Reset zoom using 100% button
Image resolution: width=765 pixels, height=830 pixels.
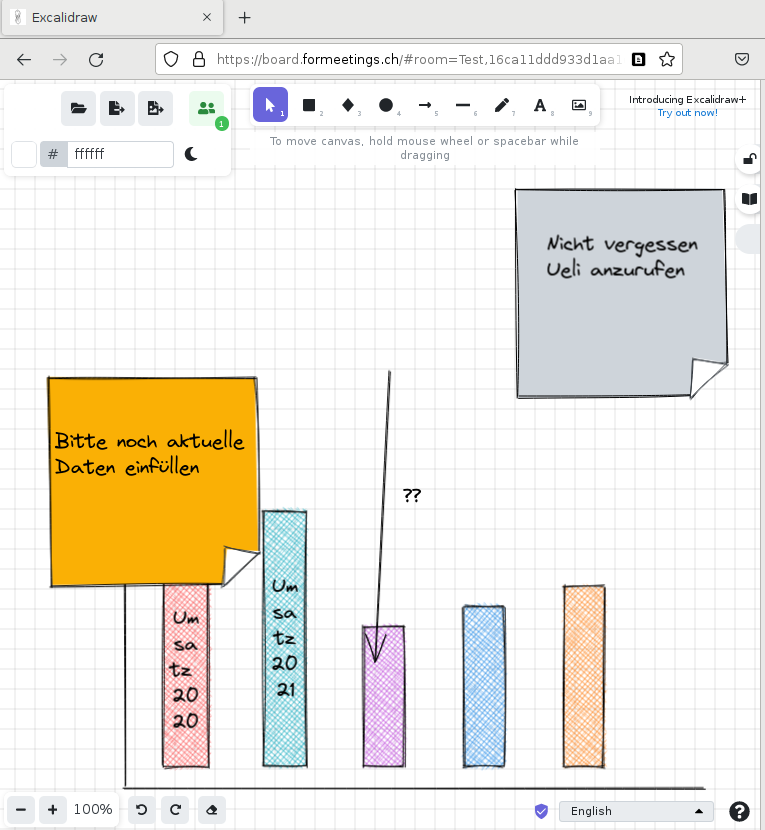(93, 809)
